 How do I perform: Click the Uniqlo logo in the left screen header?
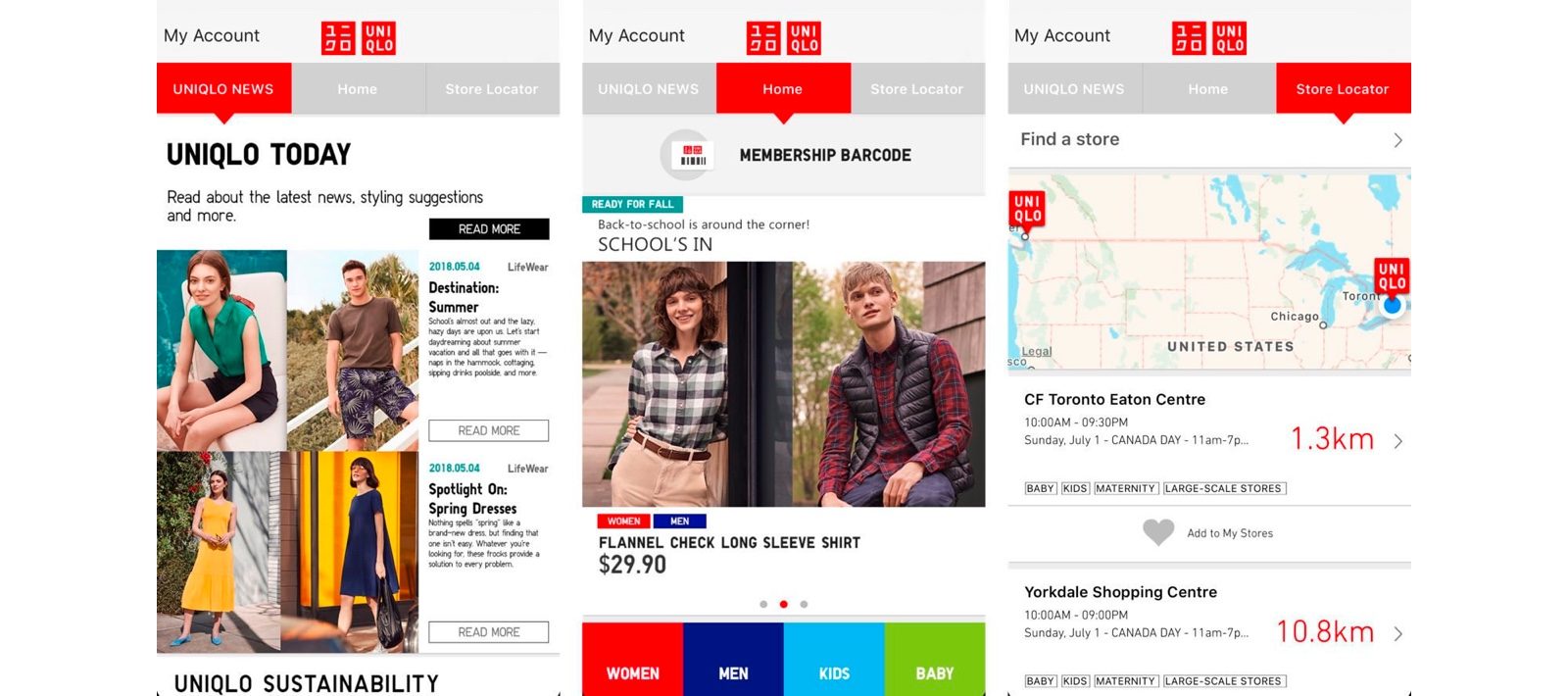(359, 38)
